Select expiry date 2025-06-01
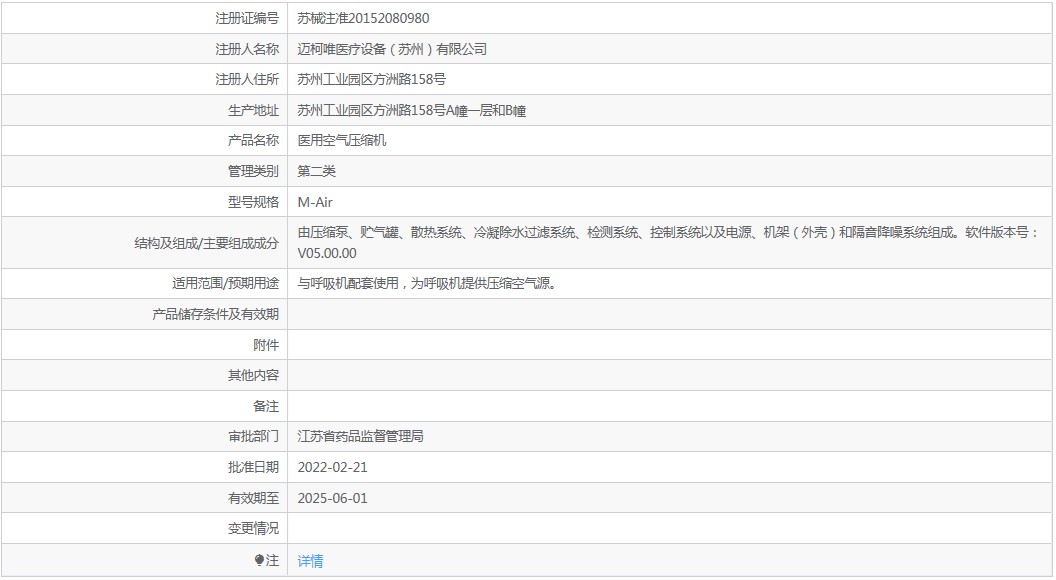1056x580 pixels. (x=333, y=498)
